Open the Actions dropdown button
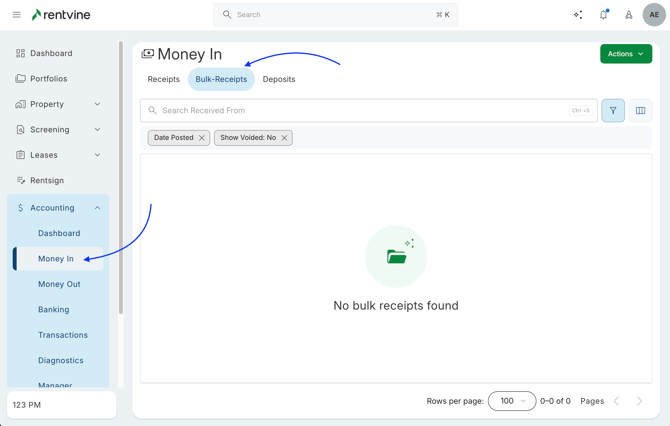Viewport: 670px width, 426px height. pos(626,54)
